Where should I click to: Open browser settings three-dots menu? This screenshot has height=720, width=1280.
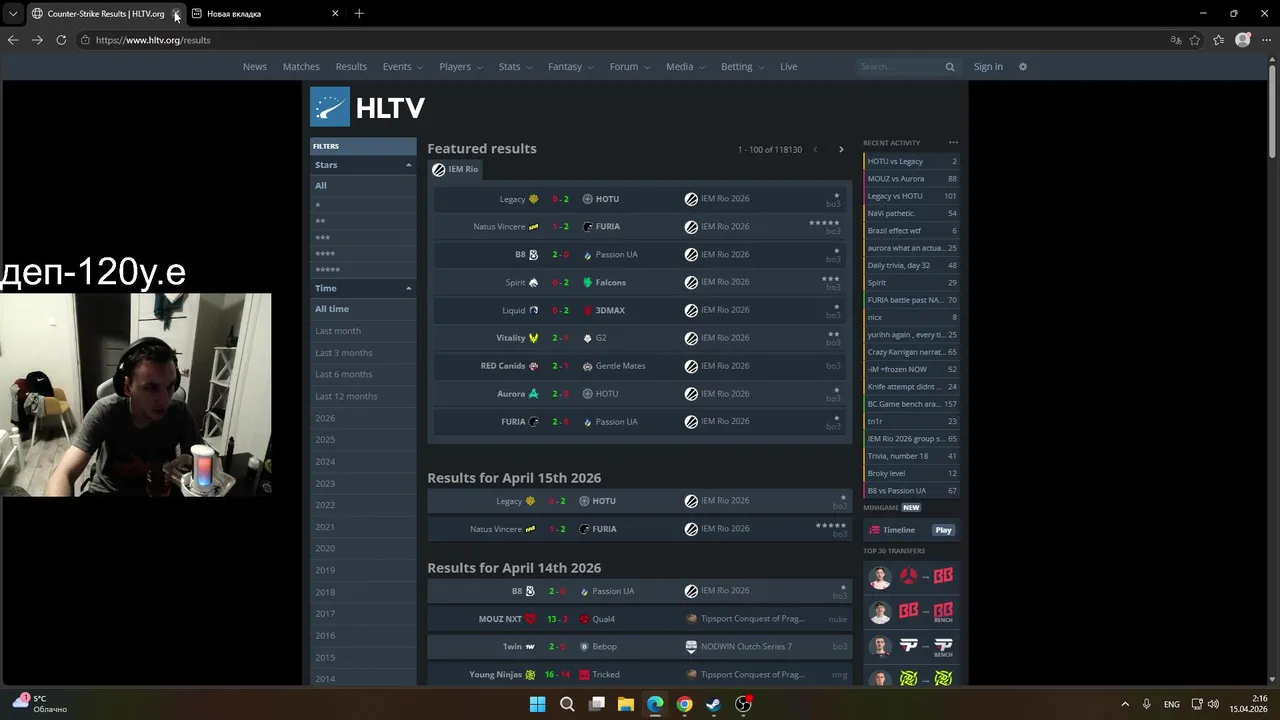coord(1266,40)
